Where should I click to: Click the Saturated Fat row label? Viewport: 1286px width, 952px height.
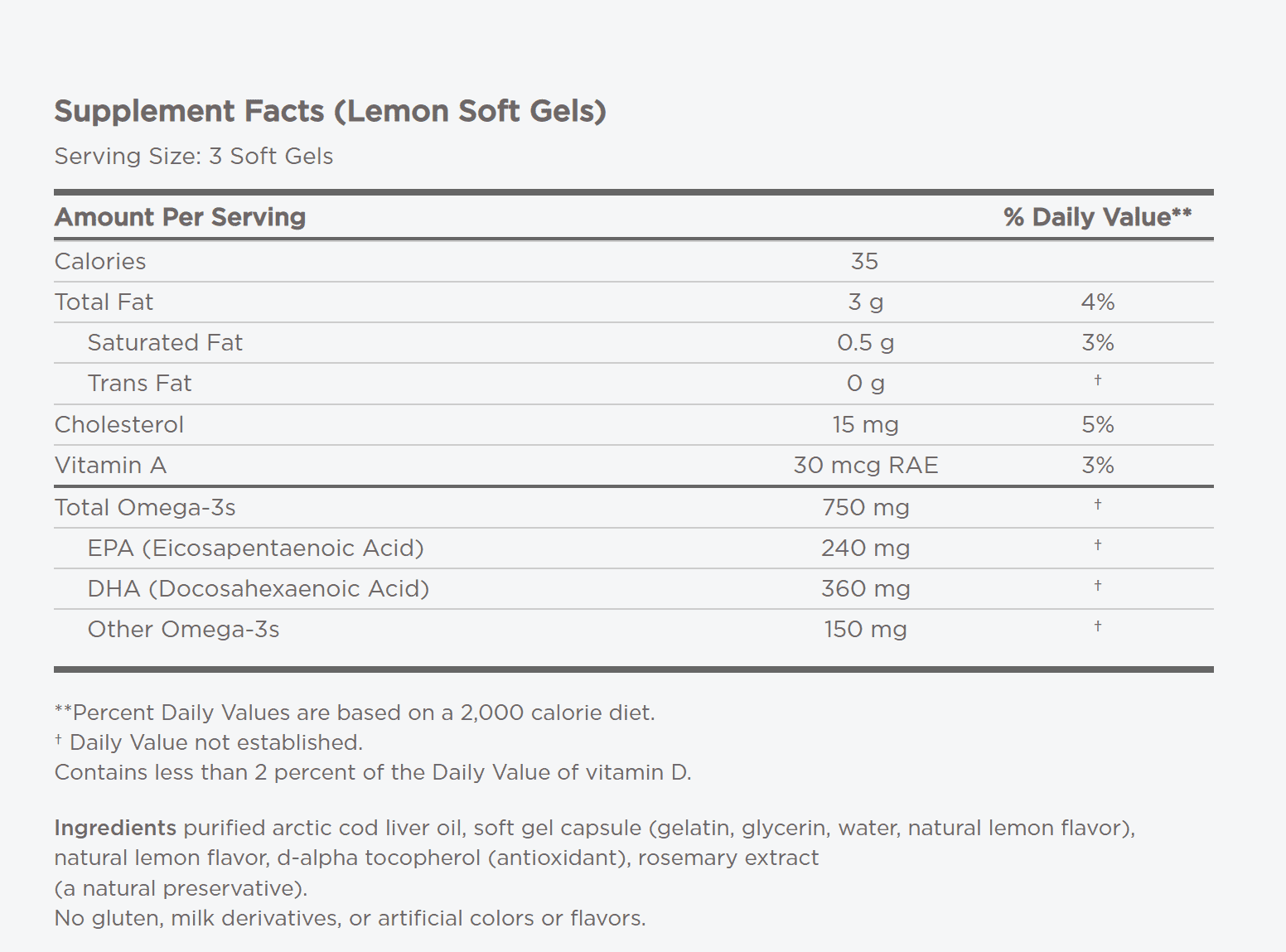[165, 342]
